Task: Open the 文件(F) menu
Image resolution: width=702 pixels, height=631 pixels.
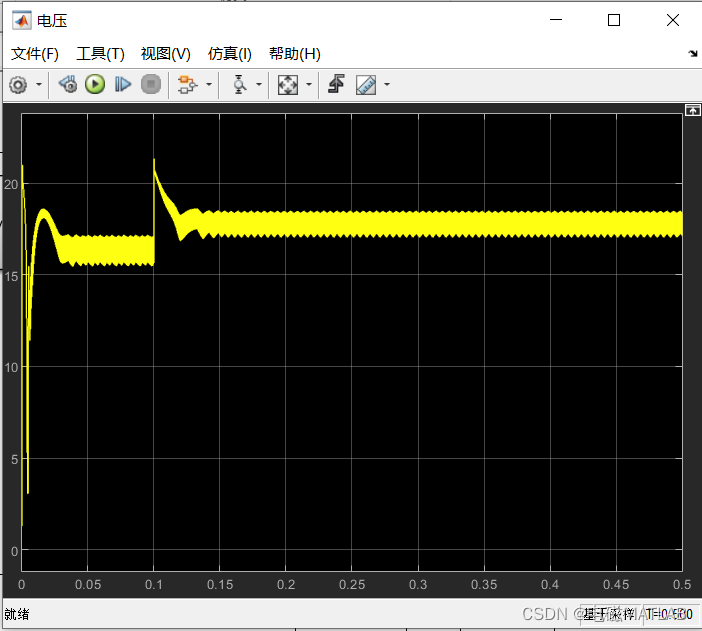Action: point(34,54)
